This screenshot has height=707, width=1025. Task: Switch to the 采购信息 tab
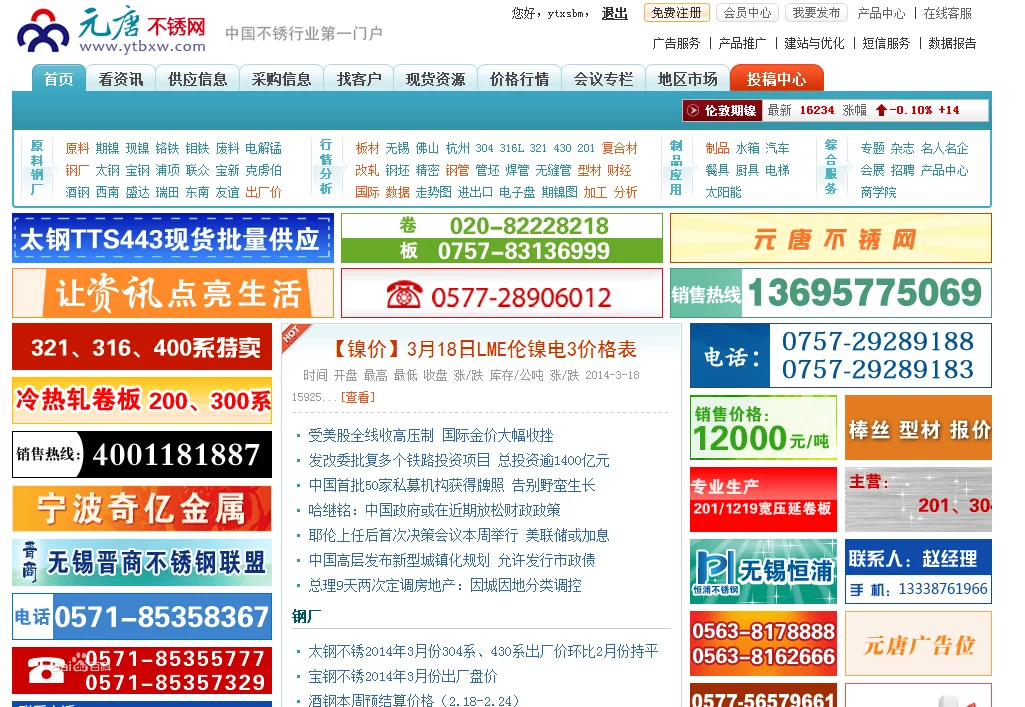point(281,78)
